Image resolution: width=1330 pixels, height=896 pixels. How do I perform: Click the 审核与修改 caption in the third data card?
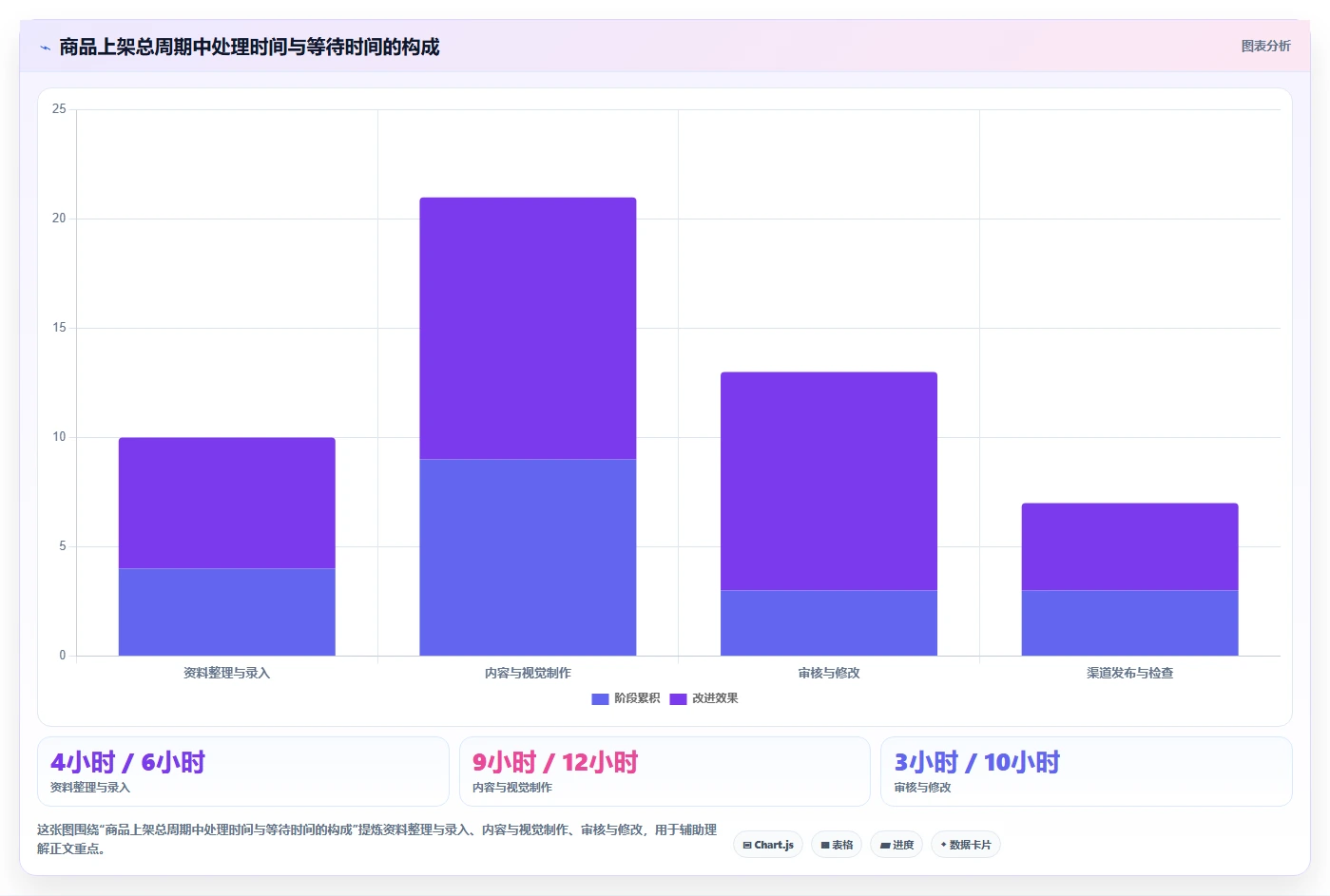pyautogui.click(x=922, y=788)
